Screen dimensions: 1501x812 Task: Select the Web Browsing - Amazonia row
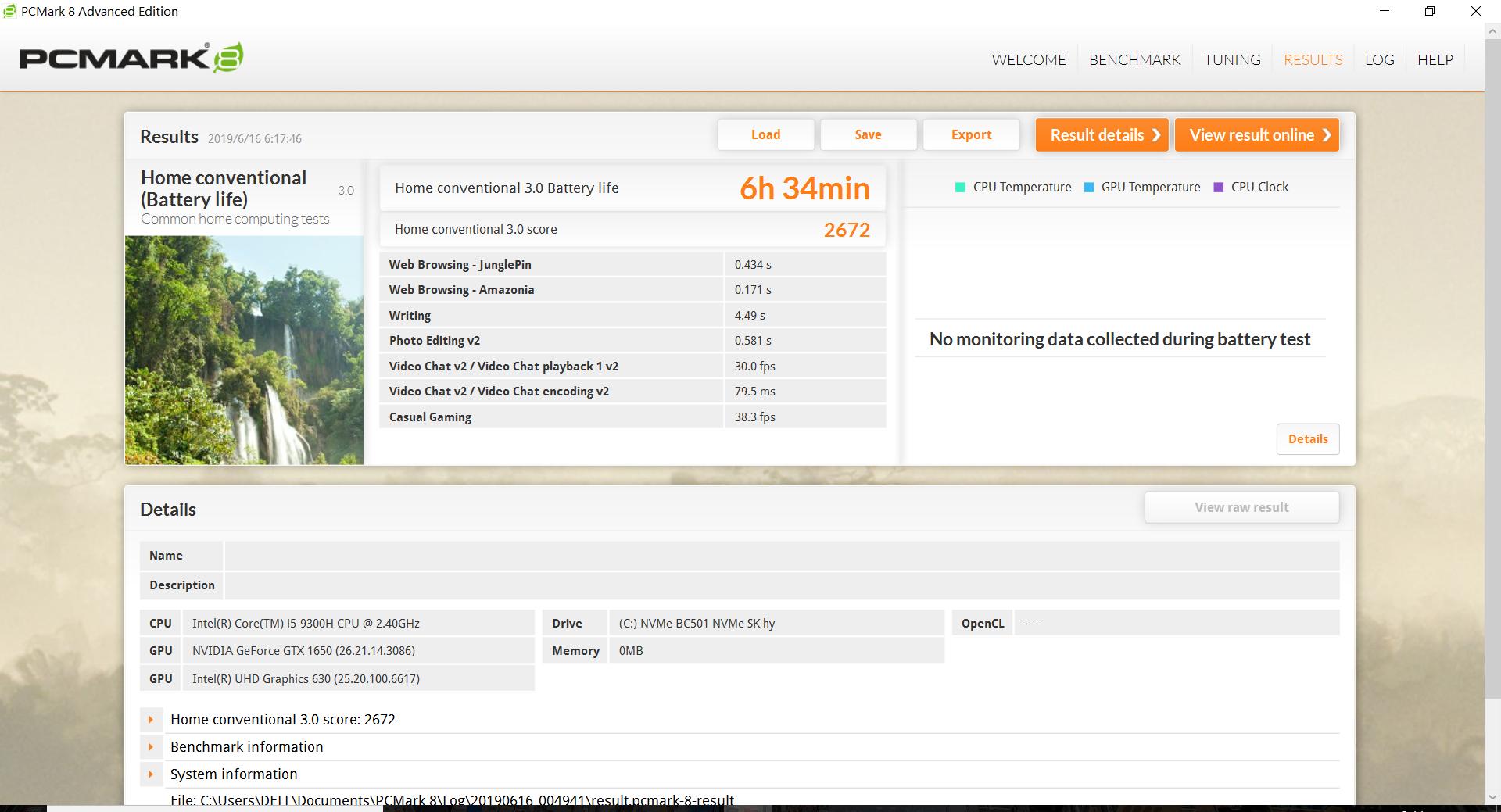[632, 290]
